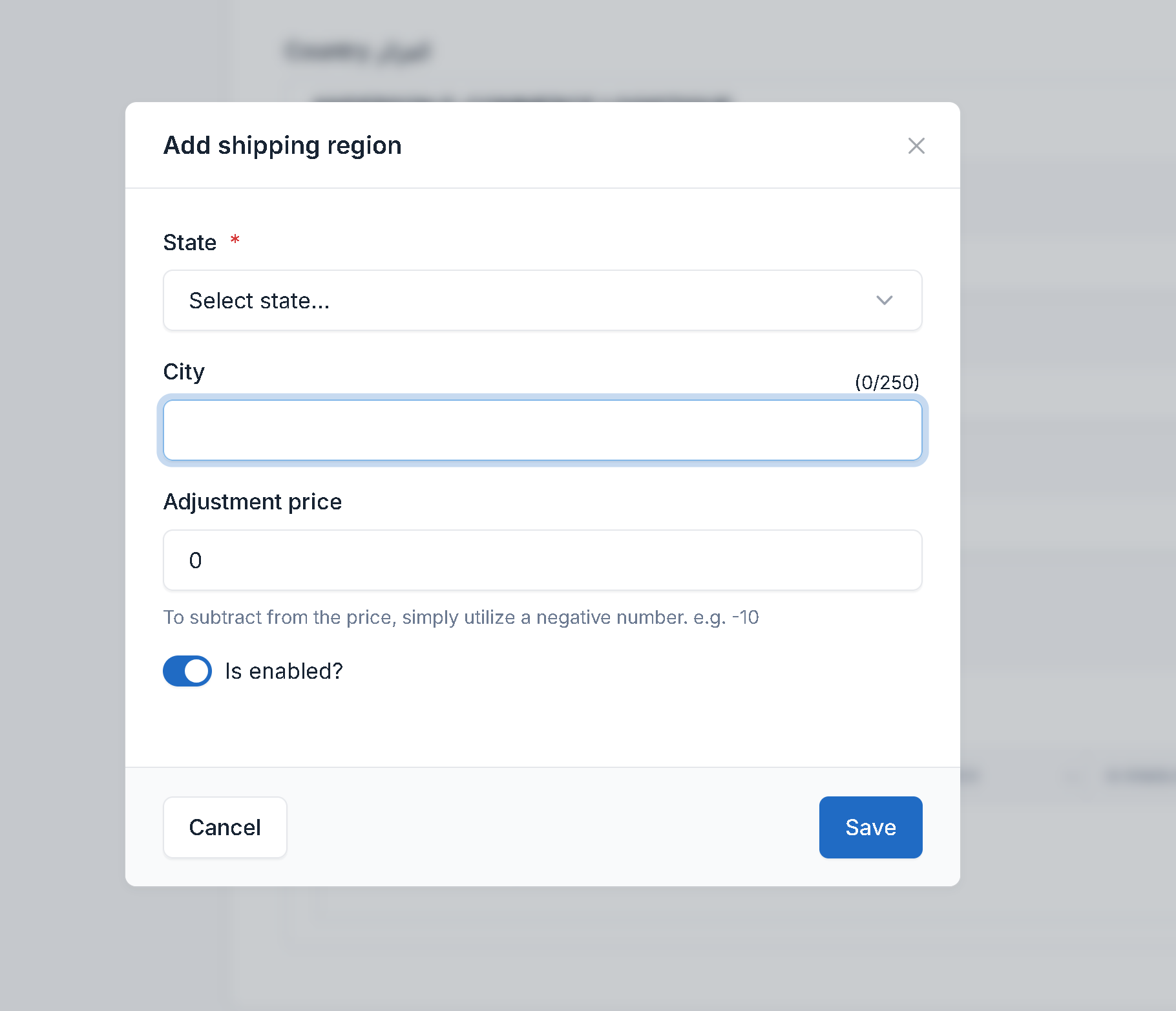Click the Adjustment price input field

point(541,560)
